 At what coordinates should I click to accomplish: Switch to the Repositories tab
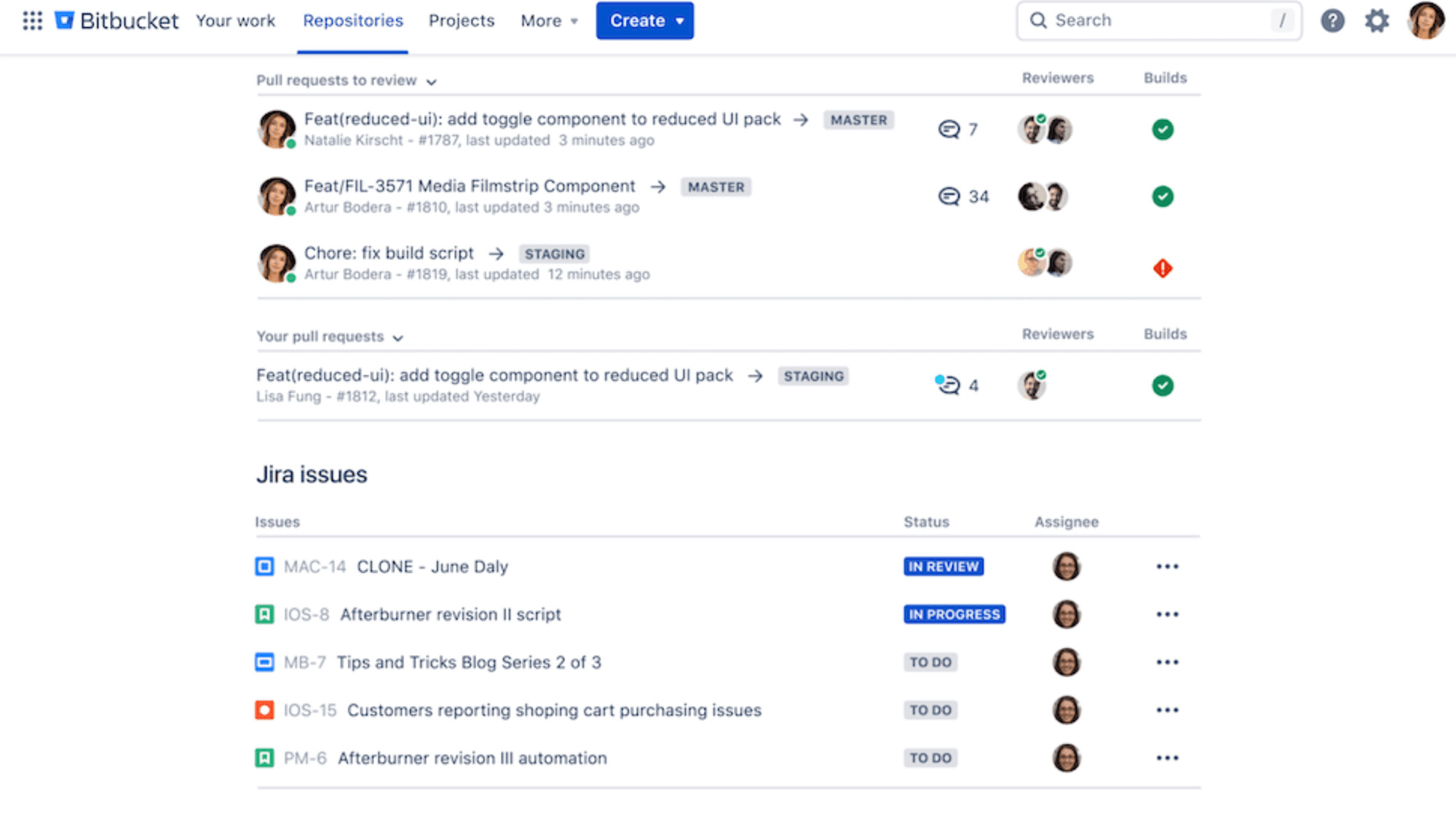pyautogui.click(x=352, y=20)
